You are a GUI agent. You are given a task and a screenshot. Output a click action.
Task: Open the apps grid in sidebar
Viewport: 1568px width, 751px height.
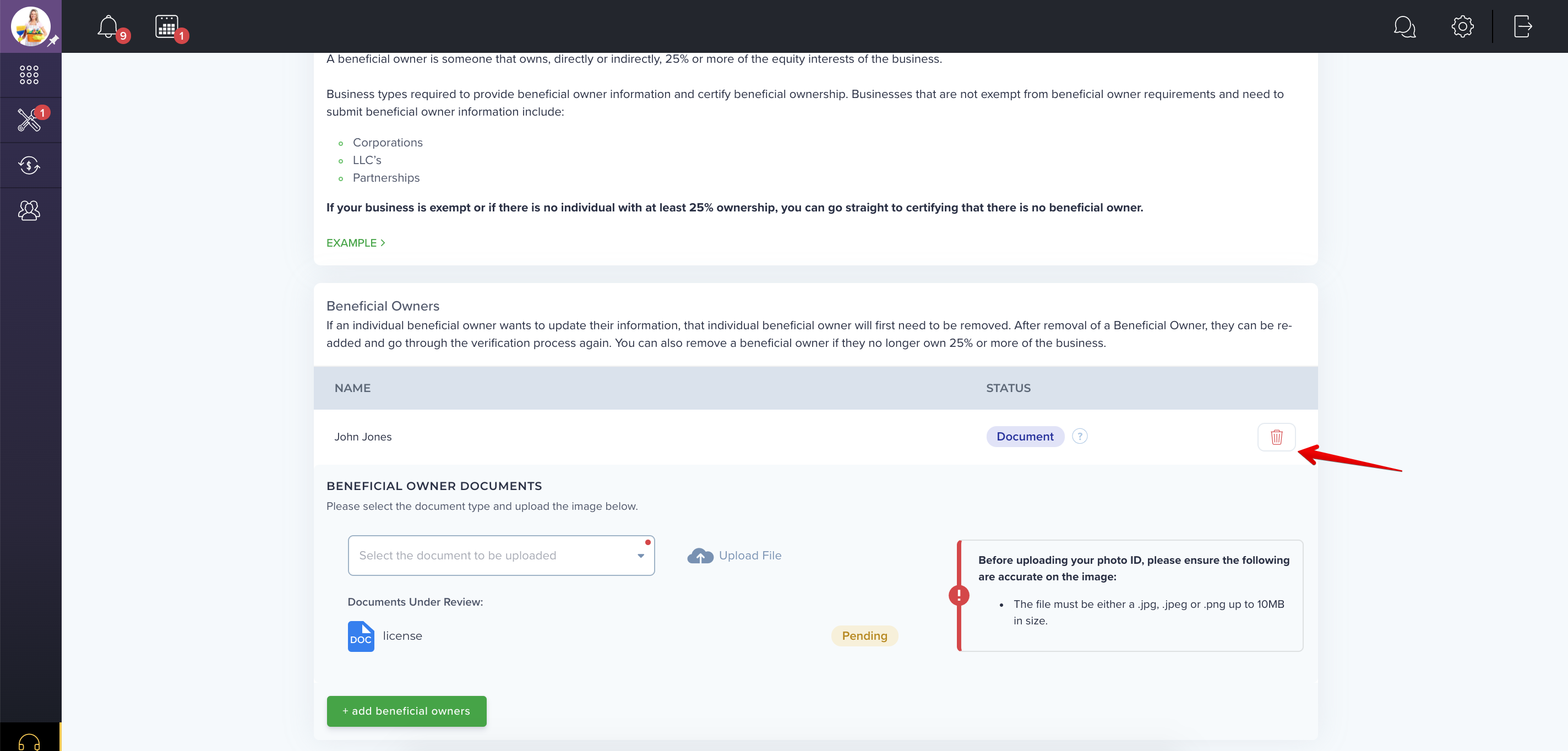point(29,75)
